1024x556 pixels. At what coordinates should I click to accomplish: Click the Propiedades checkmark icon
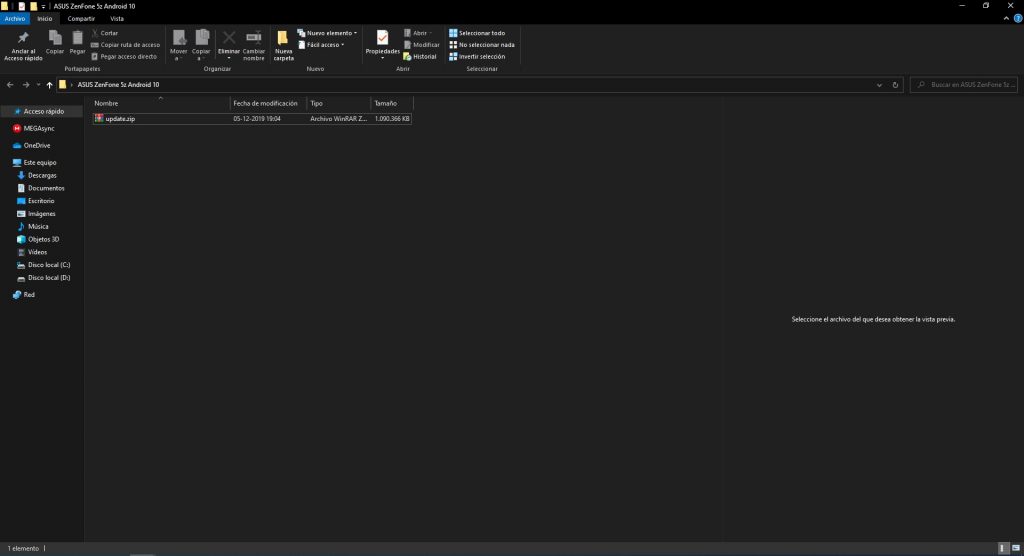tap(382, 38)
